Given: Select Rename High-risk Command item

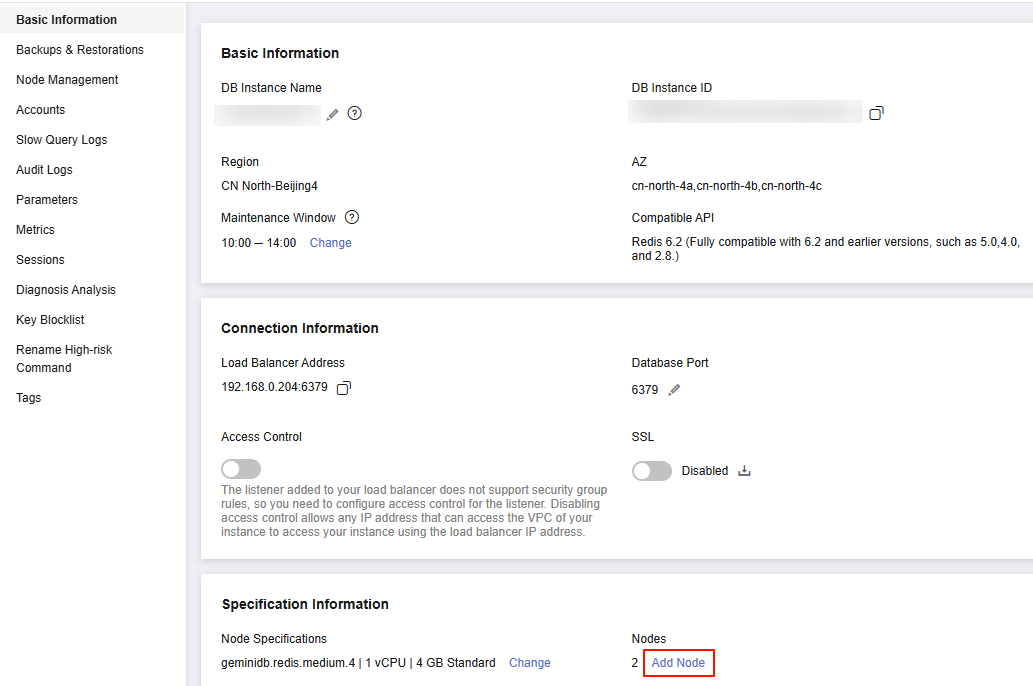Looking at the screenshot, I should coord(64,359).
